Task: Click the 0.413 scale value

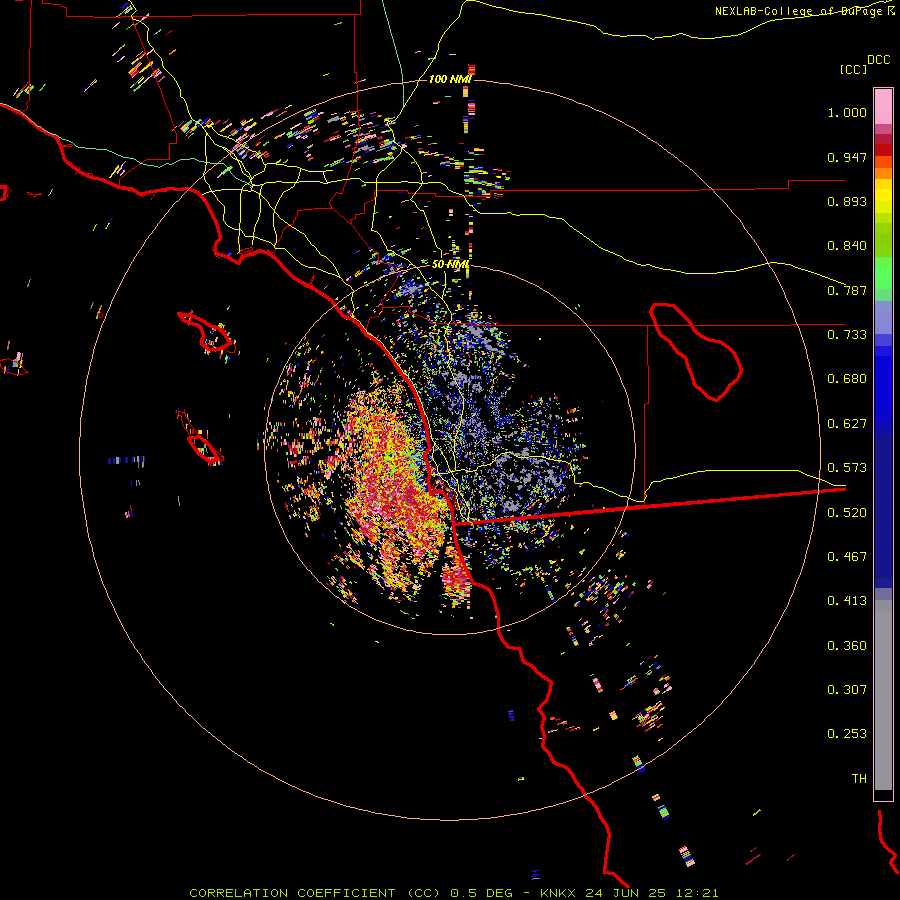Action: (847, 601)
